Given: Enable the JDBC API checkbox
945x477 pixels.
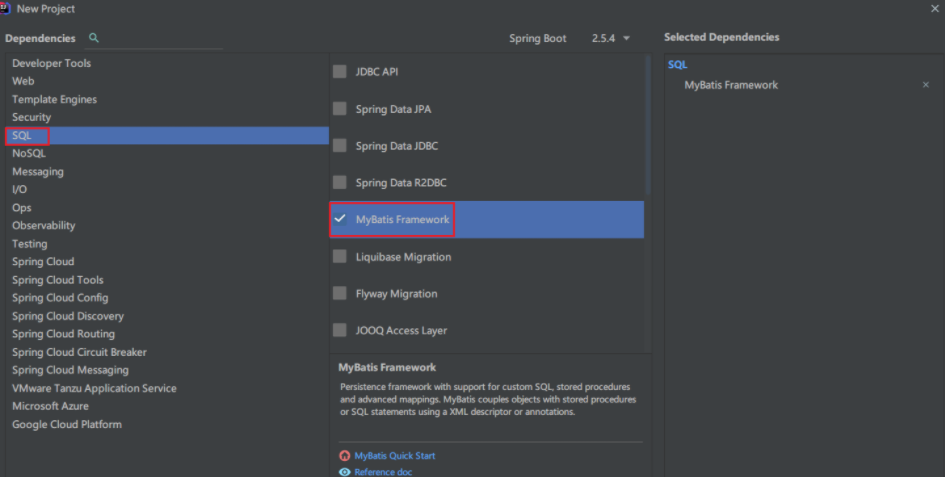Looking at the screenshot, I should pyautogui.click(x=339, y=72).
